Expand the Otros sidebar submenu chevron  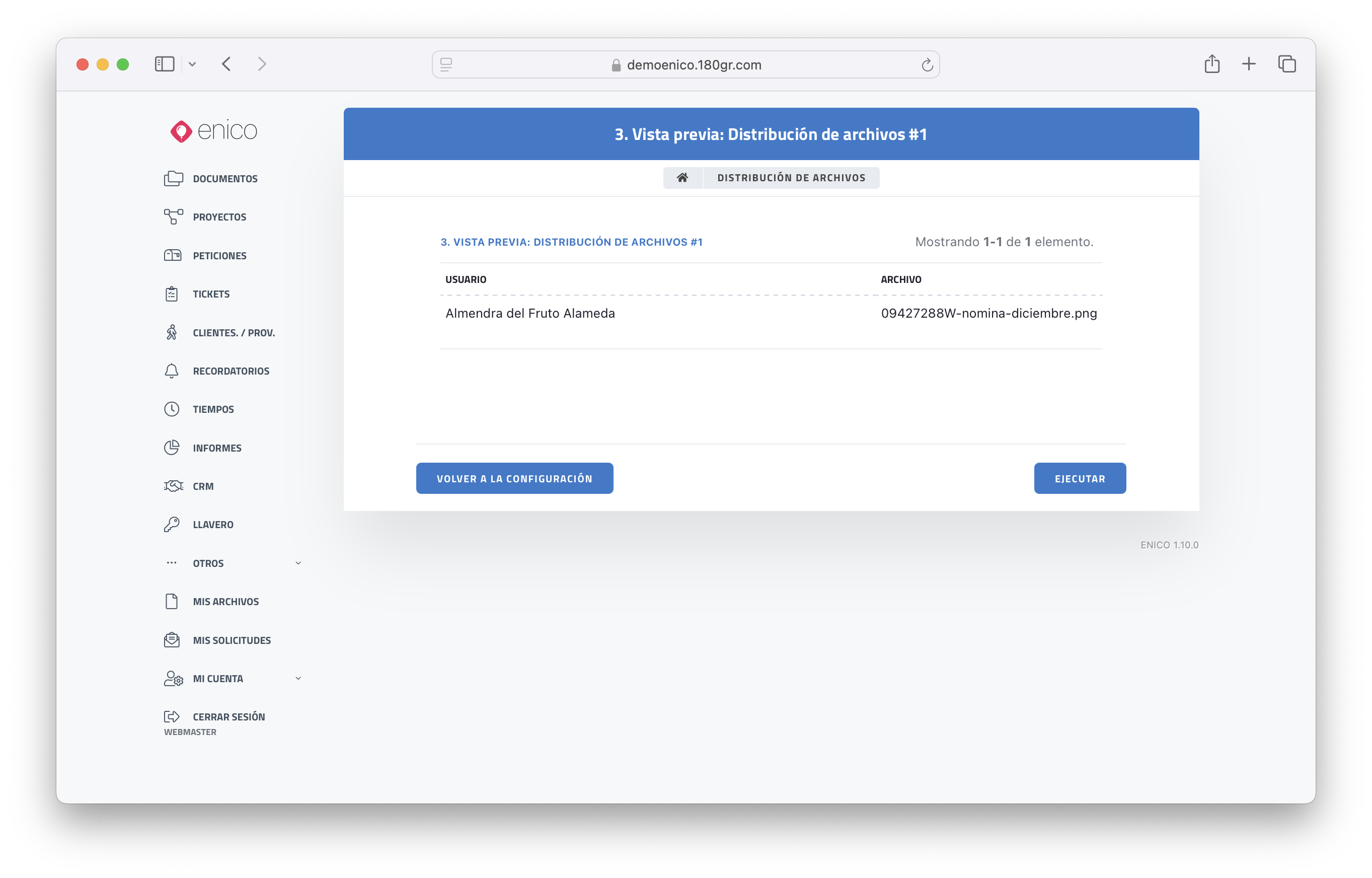[298, 563]
